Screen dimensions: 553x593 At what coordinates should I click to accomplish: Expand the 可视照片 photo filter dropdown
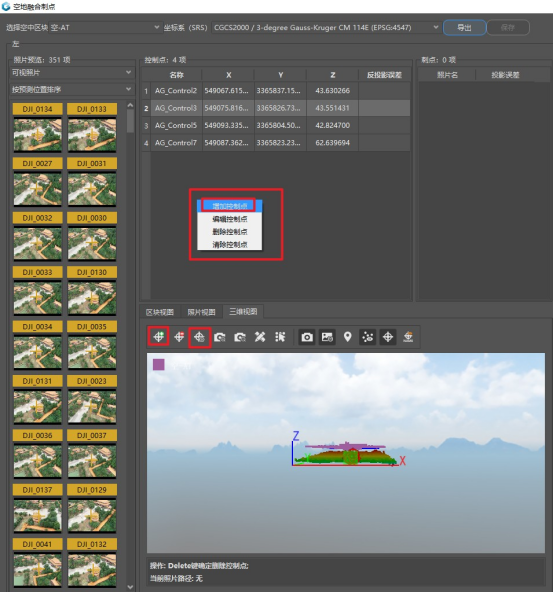[x=71, y=73]
